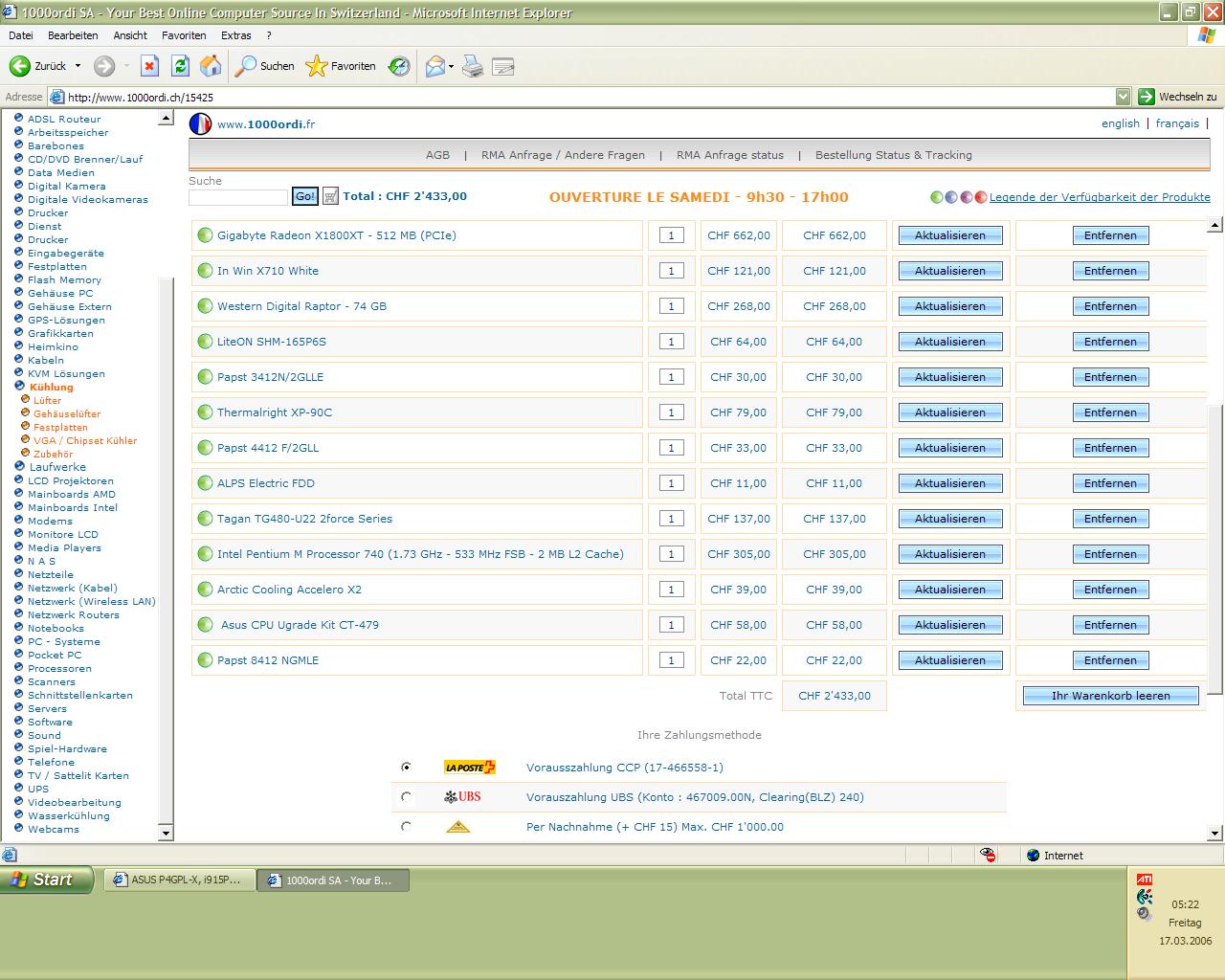The image size is (1225, 980).
Task: Open the Media history toolbar icon
Action: [x=399, y=66]
